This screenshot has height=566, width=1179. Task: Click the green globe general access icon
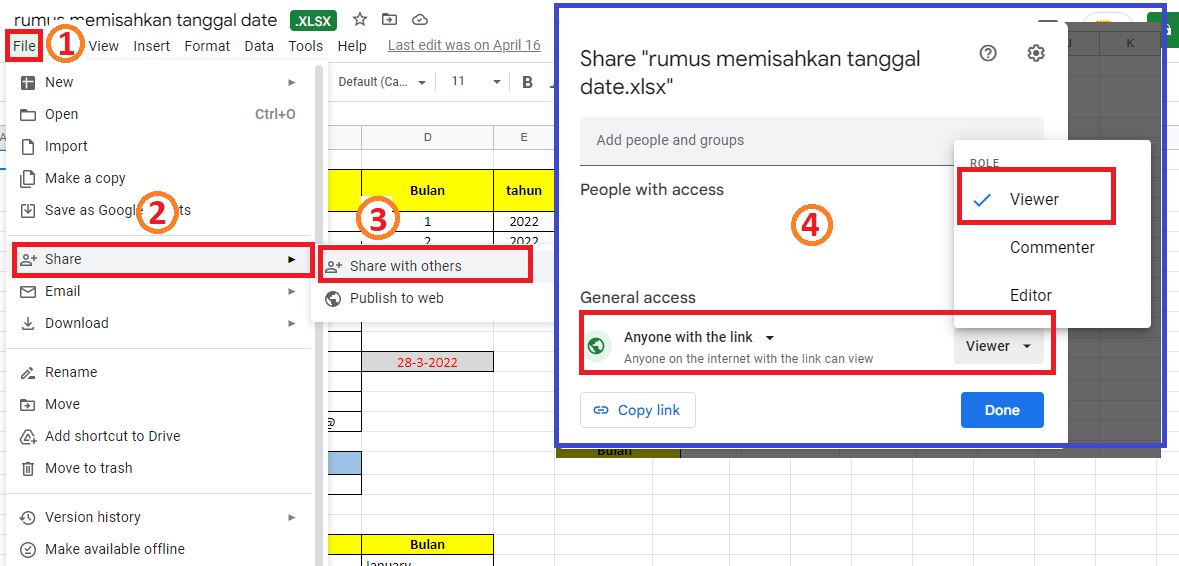click(597, 347)
